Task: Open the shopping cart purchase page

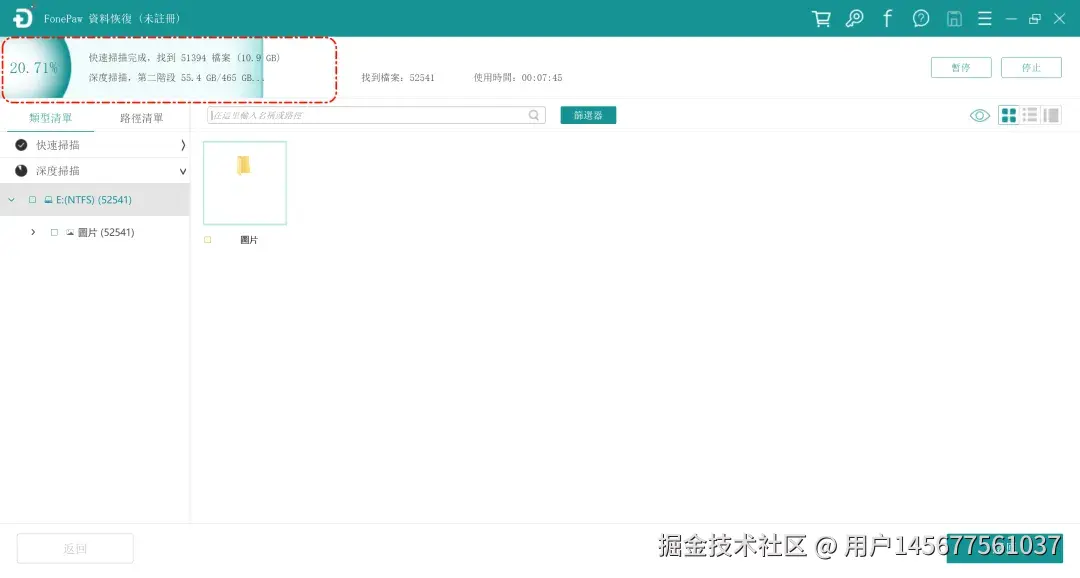Action: [x=822, y=18]
